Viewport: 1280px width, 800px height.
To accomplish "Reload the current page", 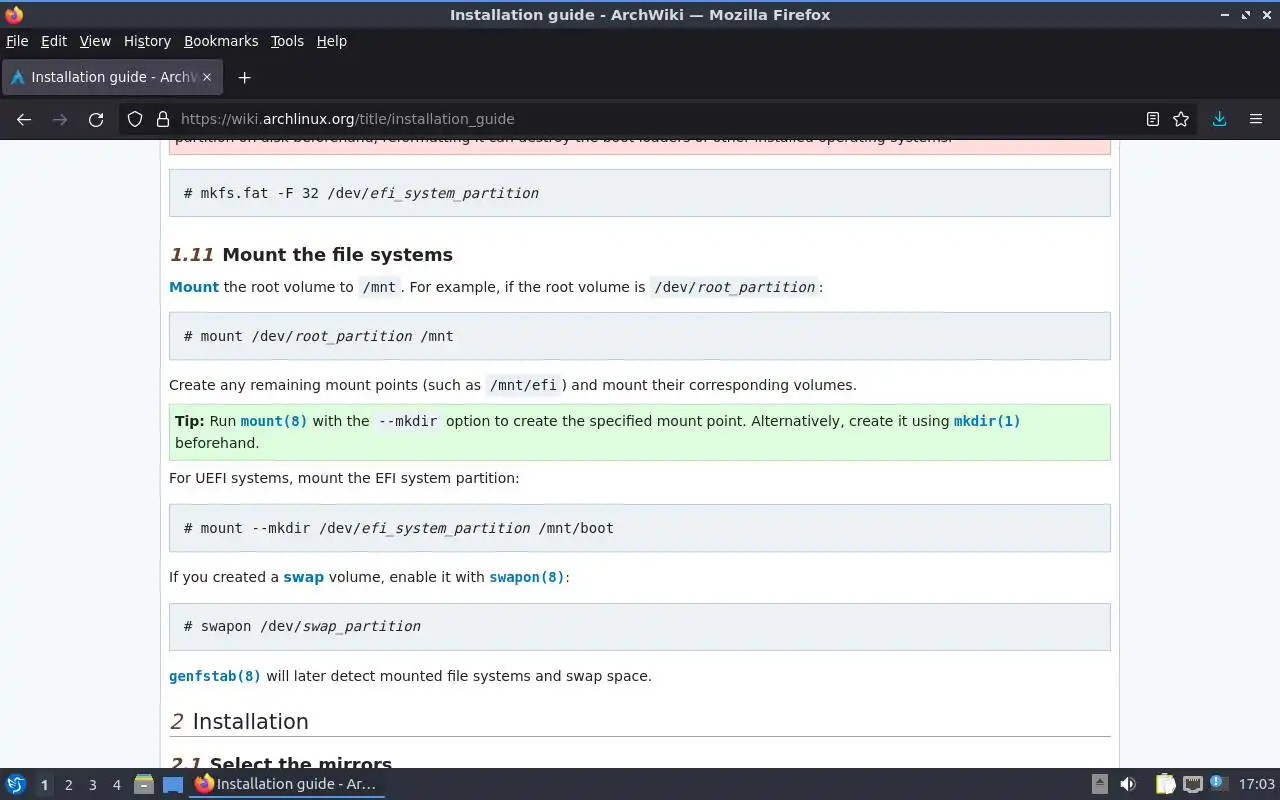I will coord(96,119).
